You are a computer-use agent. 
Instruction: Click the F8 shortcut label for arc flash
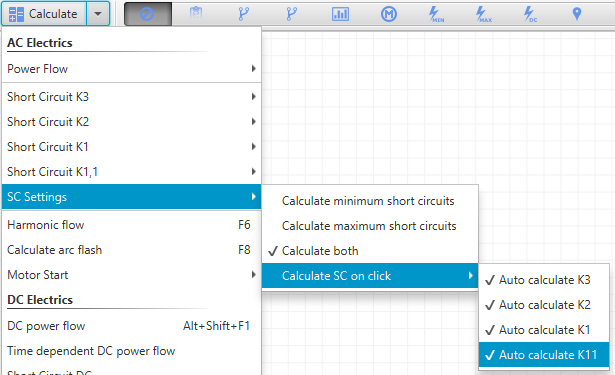[244, 250]
